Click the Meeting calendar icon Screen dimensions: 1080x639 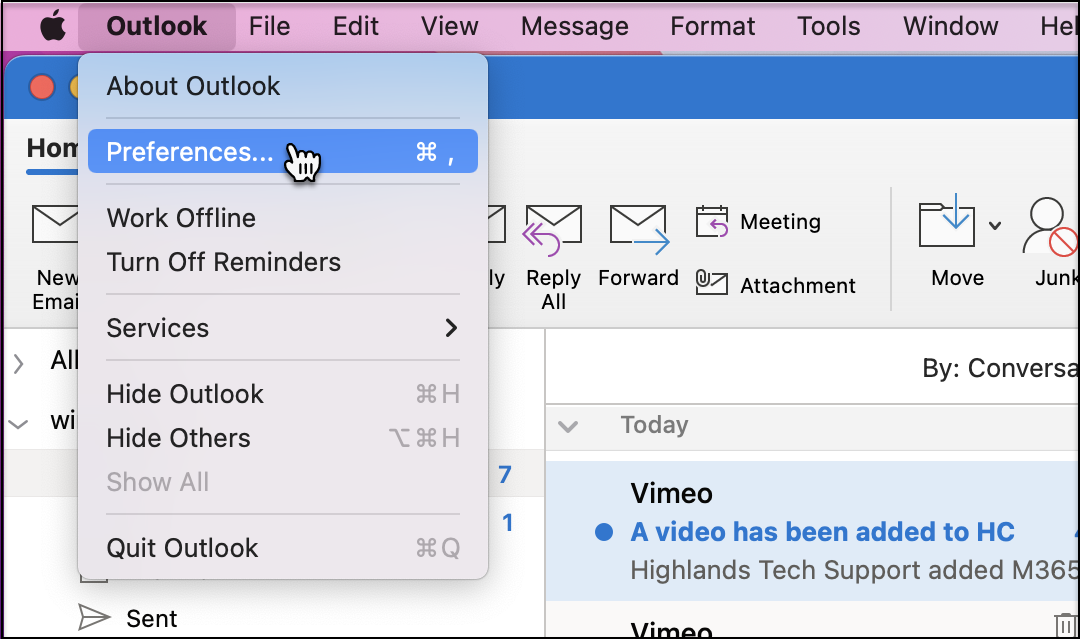click(712, 222)
